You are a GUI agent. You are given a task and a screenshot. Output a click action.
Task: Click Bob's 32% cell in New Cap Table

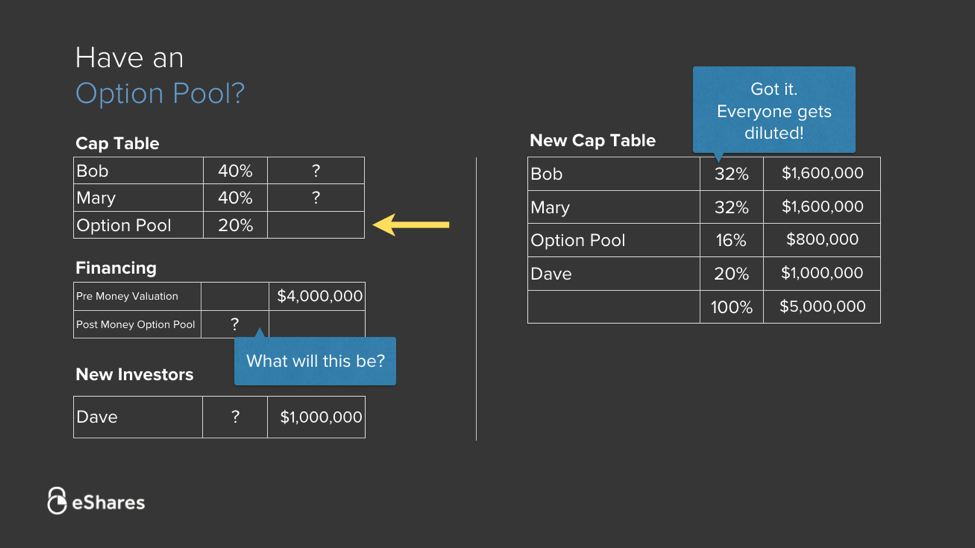pos(731,174)
